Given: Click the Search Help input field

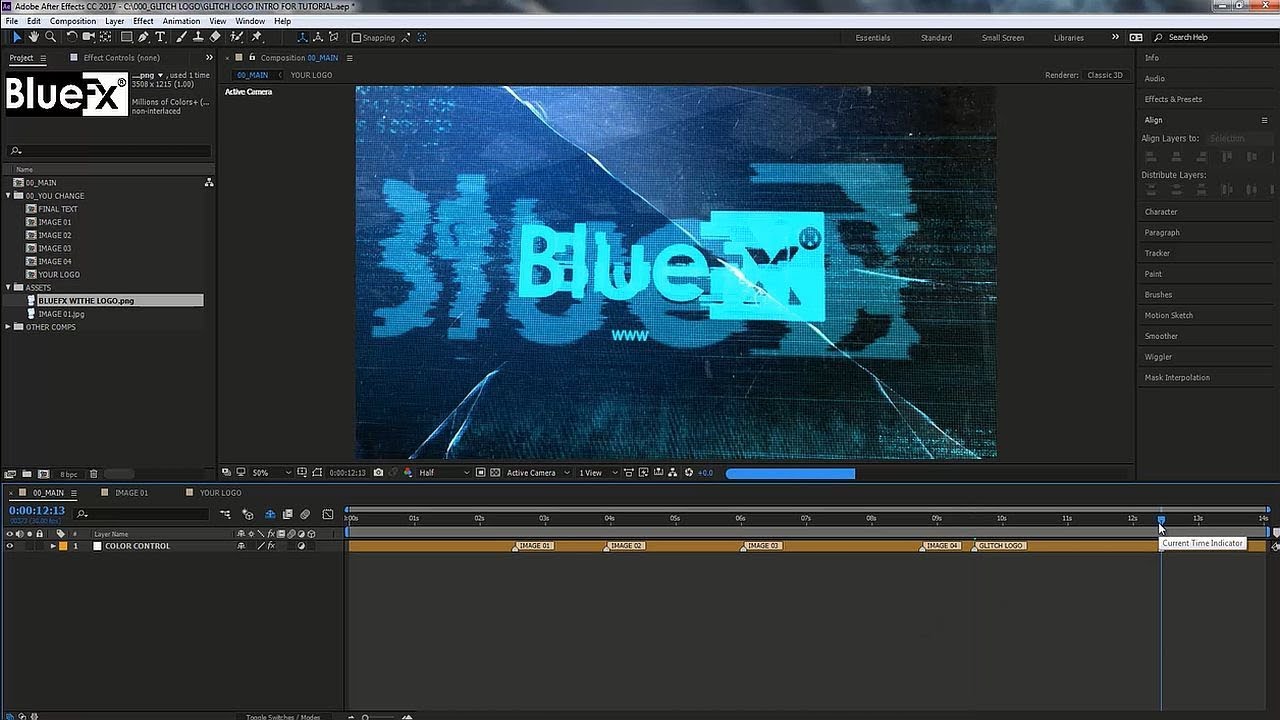Looking at the screenshot, I should 1215,38.
